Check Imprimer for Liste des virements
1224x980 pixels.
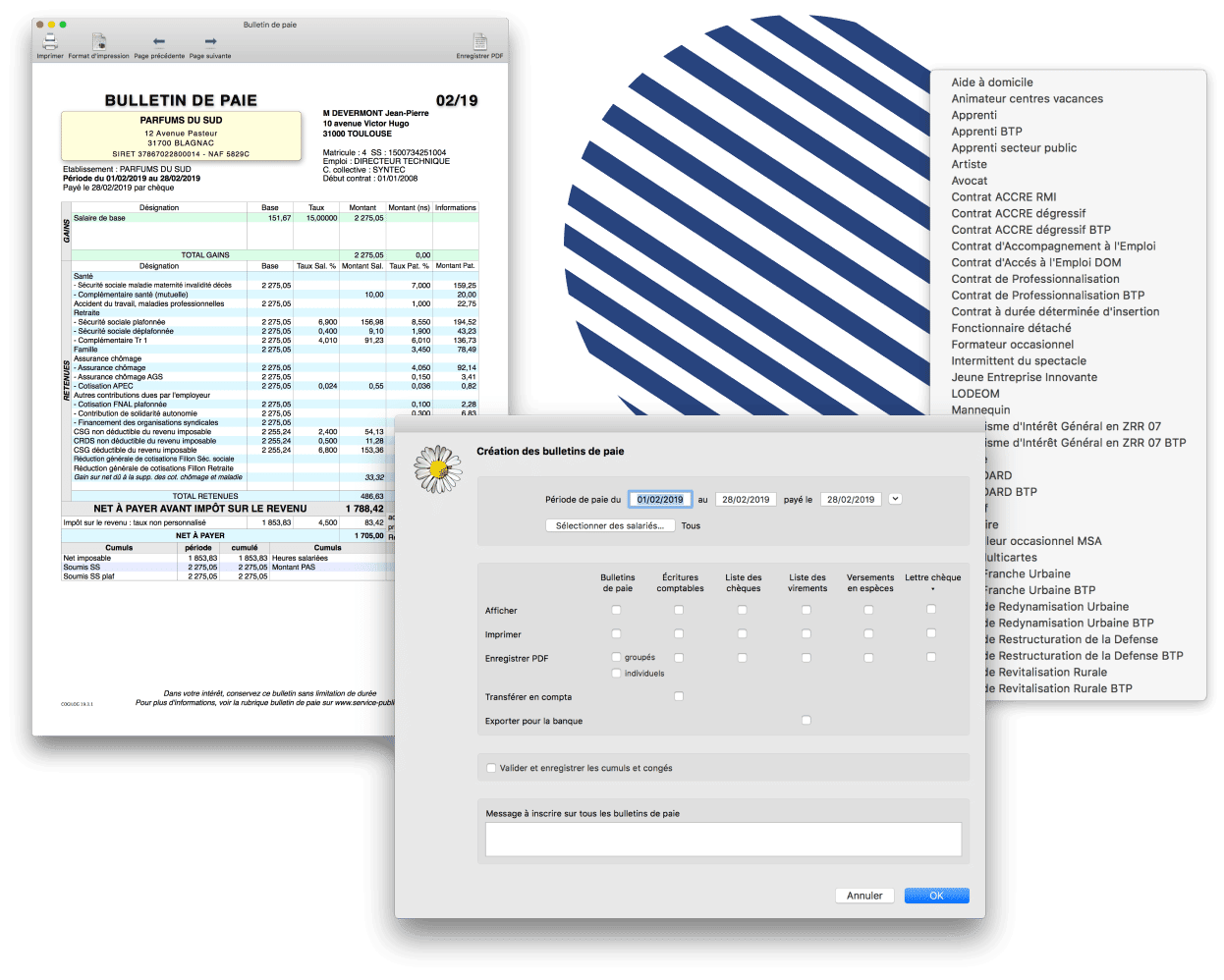tap(806, 633)
